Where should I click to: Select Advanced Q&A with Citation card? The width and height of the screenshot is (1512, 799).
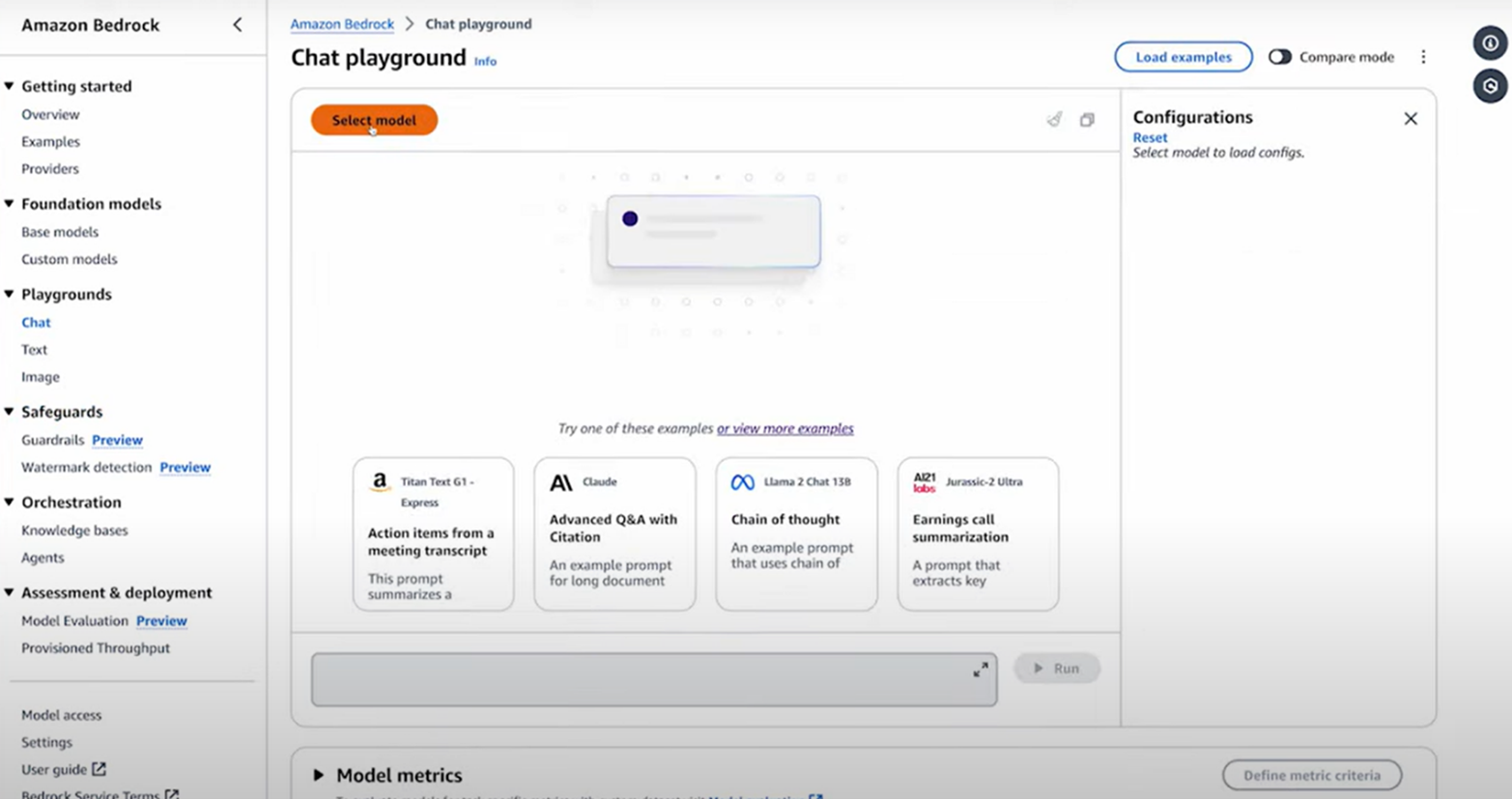coord(614,534)
